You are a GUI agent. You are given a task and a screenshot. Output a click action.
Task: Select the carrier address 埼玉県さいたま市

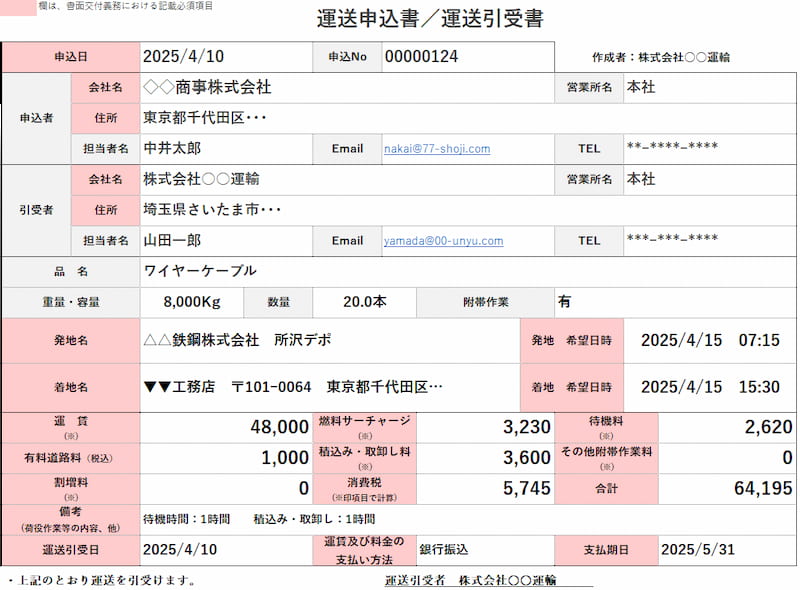212,209
